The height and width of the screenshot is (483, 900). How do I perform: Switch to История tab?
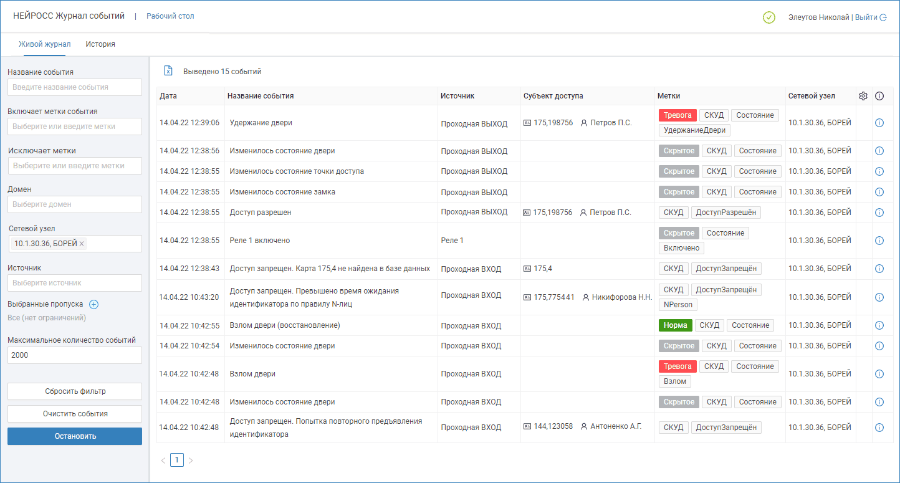(x=100, y=44)
